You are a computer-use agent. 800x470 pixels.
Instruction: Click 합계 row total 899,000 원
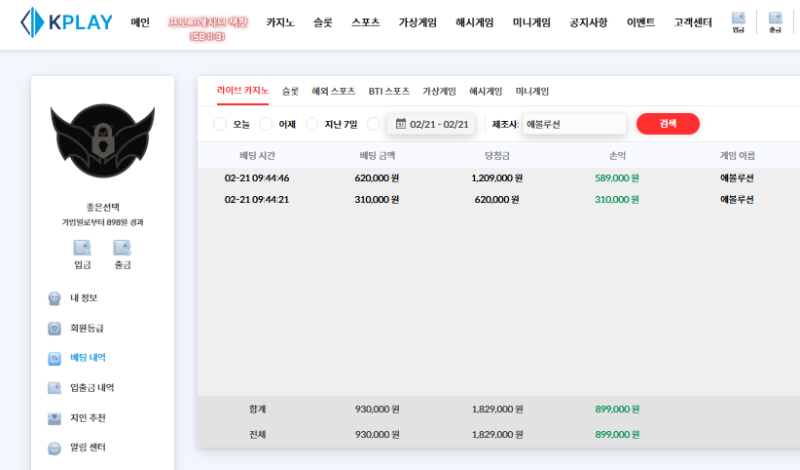click(x=617, y=409)
